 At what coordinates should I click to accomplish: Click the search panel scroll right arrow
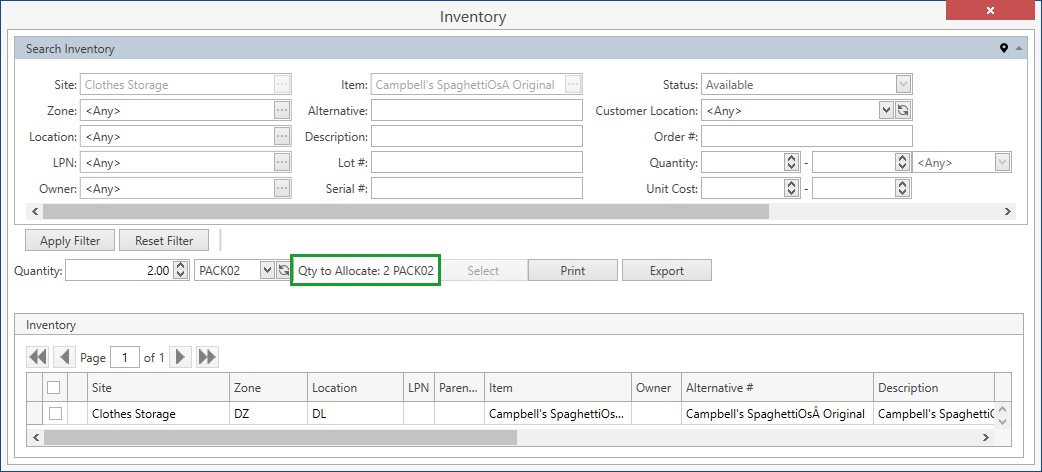tap(1007, 211)
